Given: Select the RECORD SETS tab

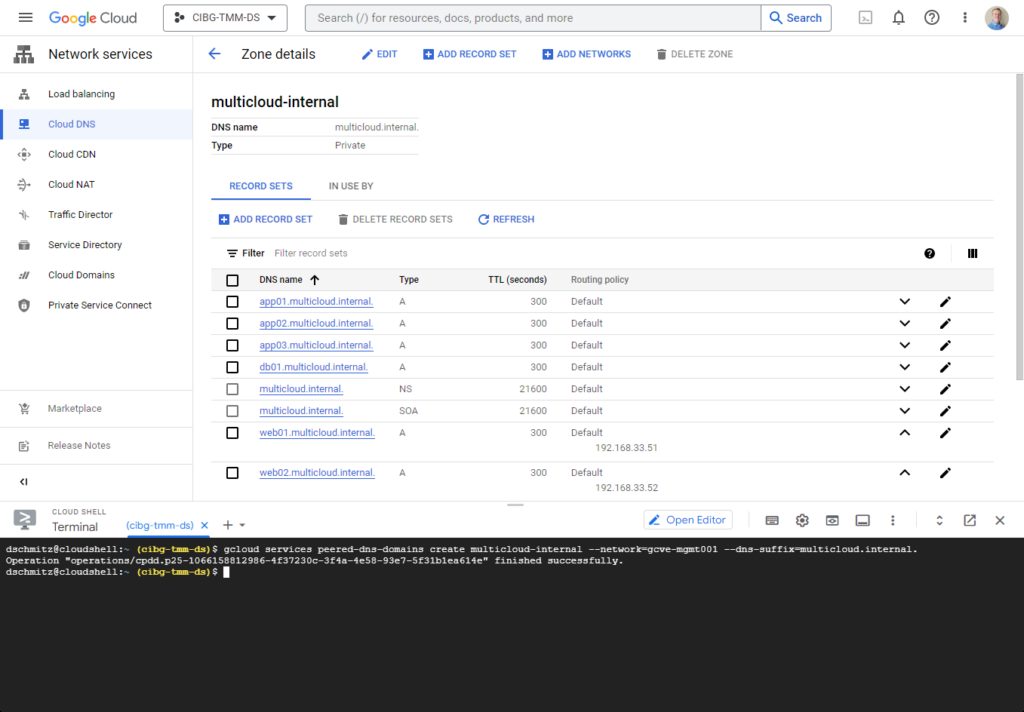Looking at the screenshot, I should click(261, 186).
